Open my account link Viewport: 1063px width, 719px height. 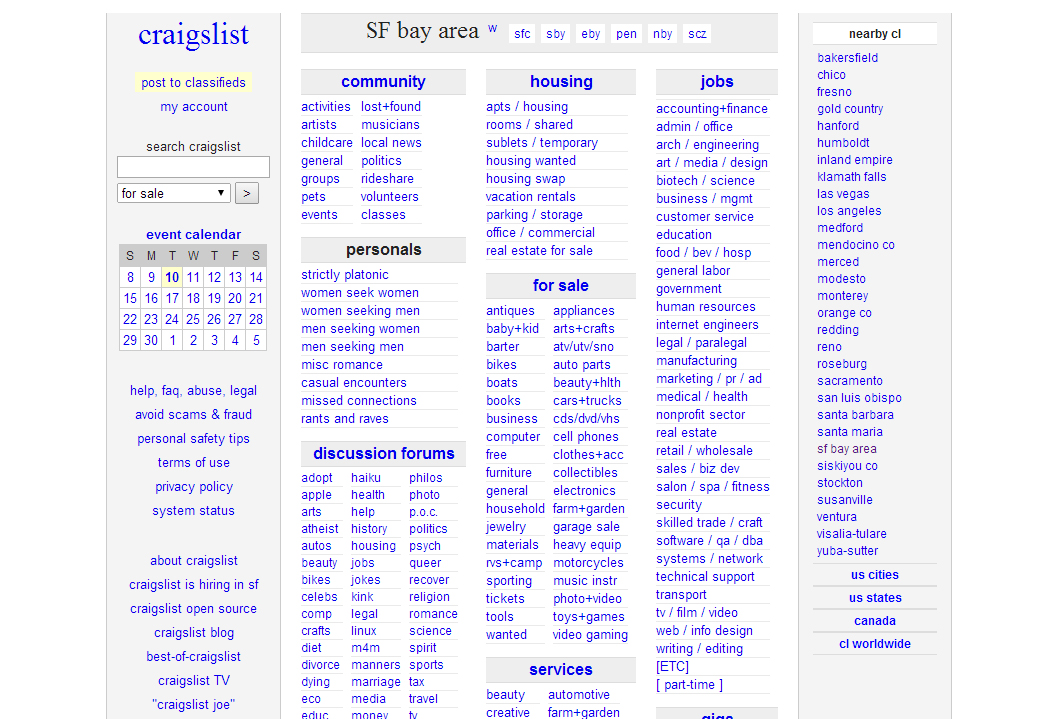pos(194,106)
